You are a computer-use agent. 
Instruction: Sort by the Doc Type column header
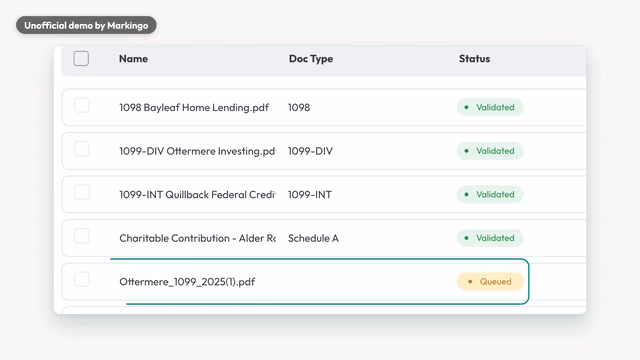311,59
